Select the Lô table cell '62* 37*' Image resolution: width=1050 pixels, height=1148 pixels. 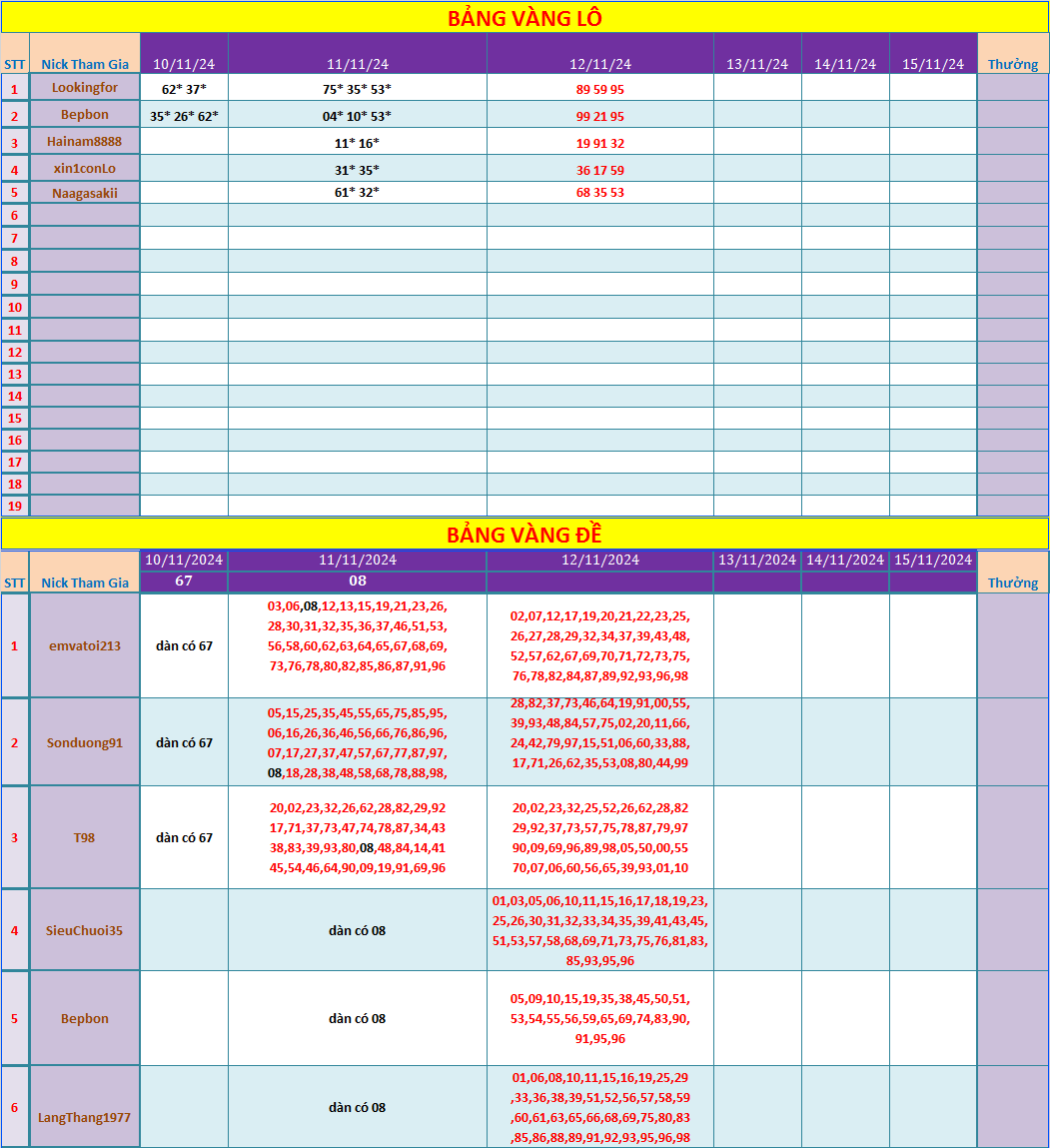pyautogui.click(x=184, y=89)
